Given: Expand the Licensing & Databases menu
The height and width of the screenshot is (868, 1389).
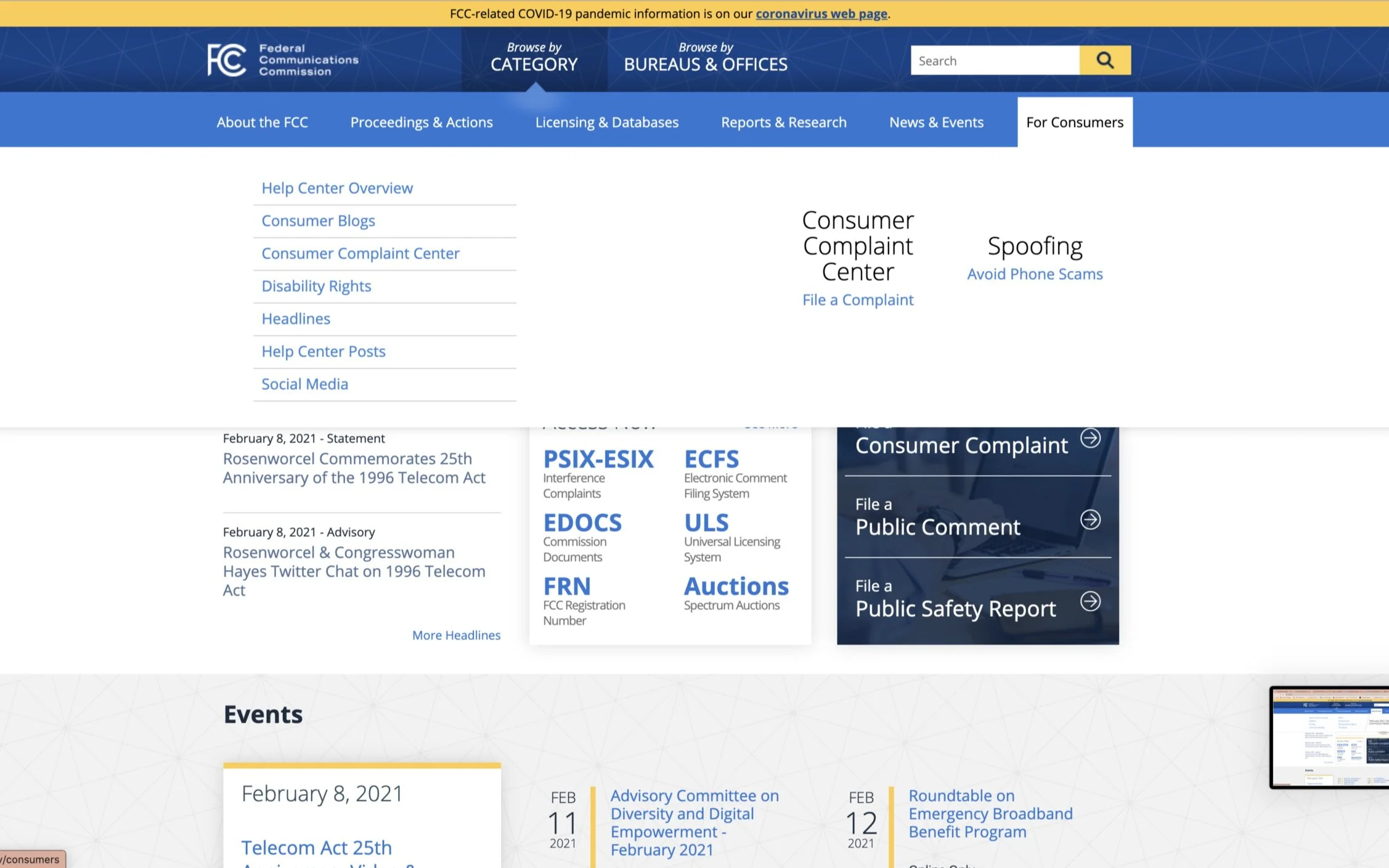Looking at the screenshot, I should [606, 122].
